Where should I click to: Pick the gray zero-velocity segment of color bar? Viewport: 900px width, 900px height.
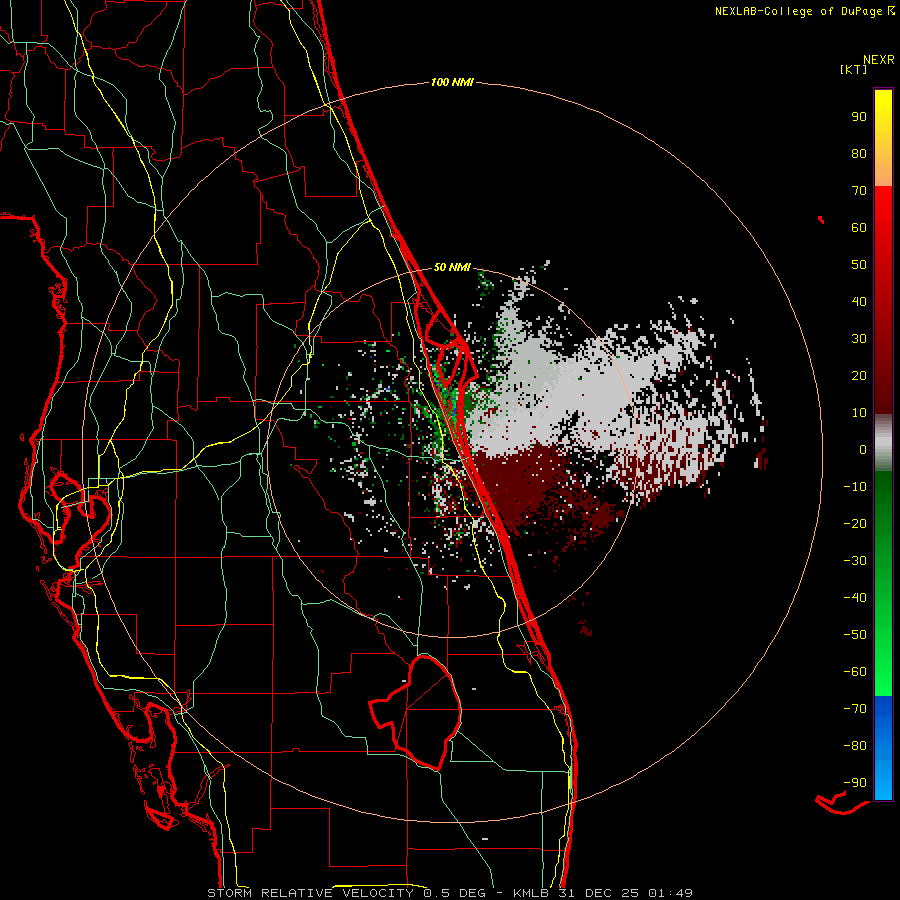pos(883,443)
